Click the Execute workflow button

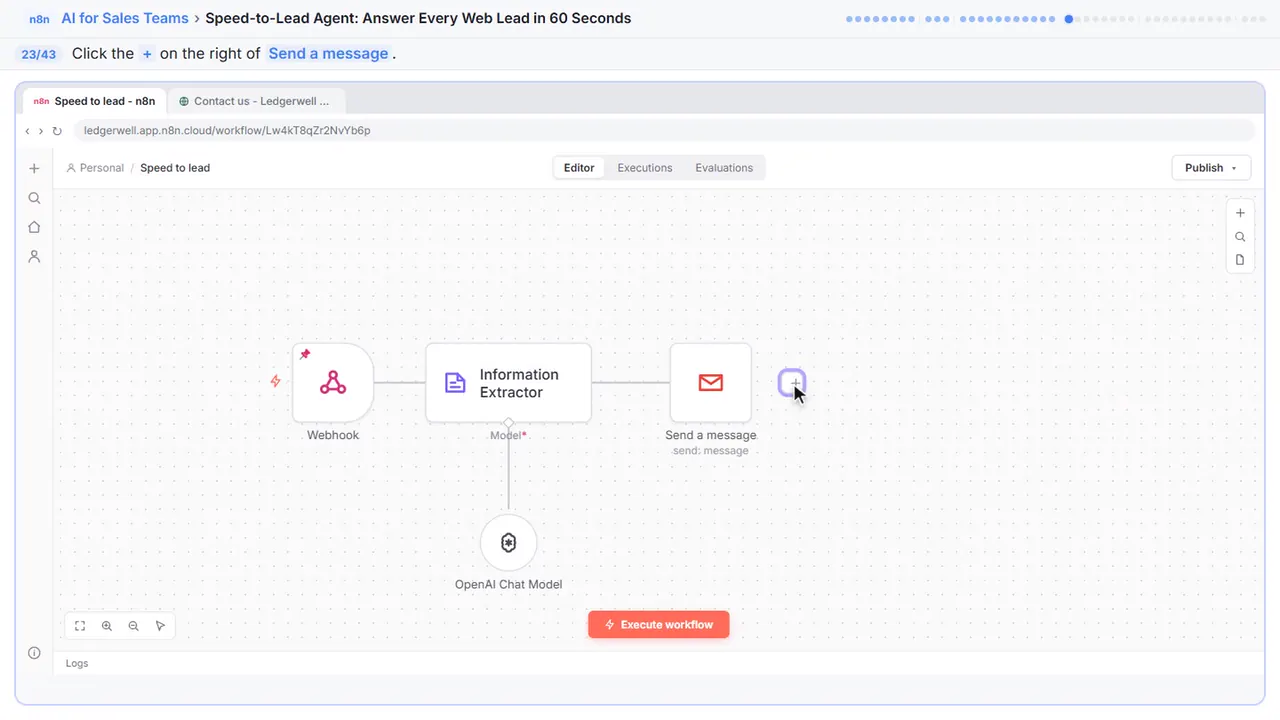[x=659, y=625]
